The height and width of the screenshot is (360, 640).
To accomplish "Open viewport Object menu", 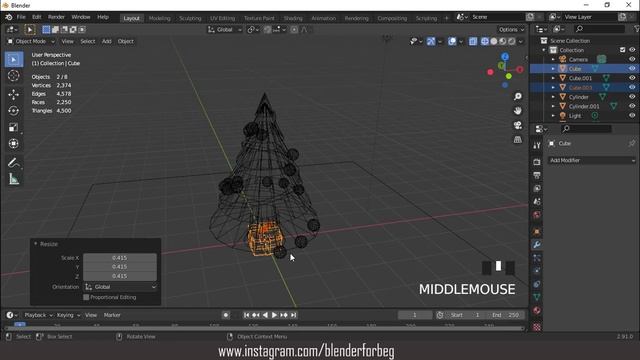I will tap(126, 41).
